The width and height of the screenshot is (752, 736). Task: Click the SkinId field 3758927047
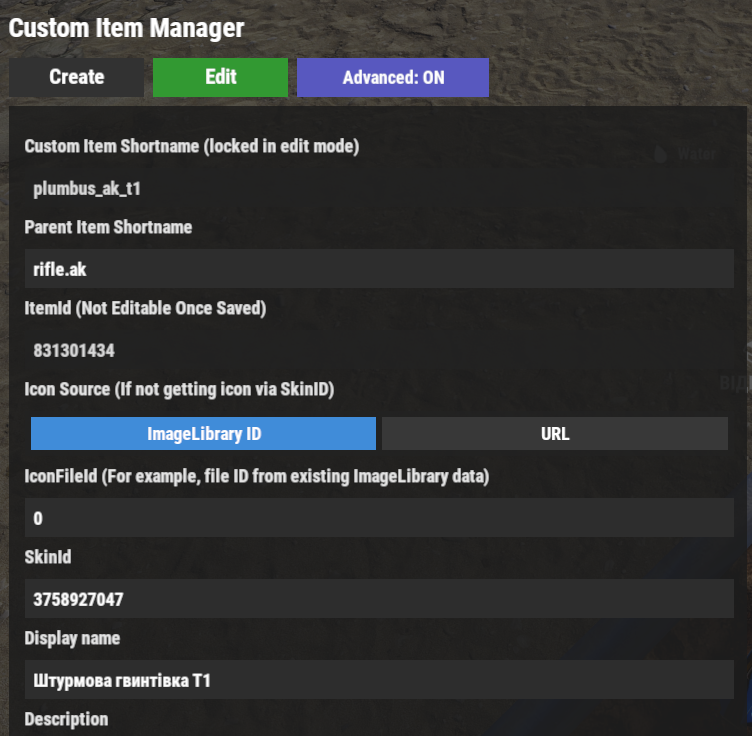click(x=379, y=598)
